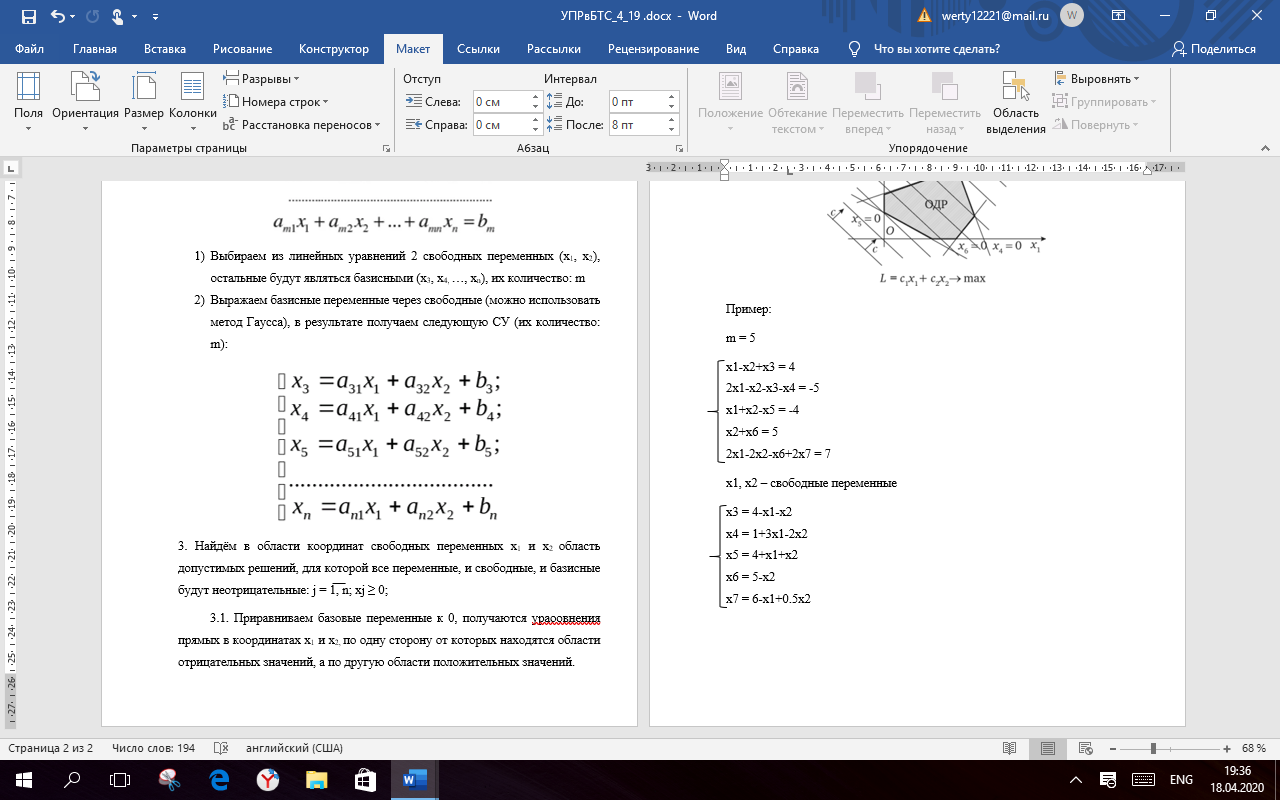Switch to read mode view in status bar
Screen dimensions: 1280x800
tap(1010, 748)
